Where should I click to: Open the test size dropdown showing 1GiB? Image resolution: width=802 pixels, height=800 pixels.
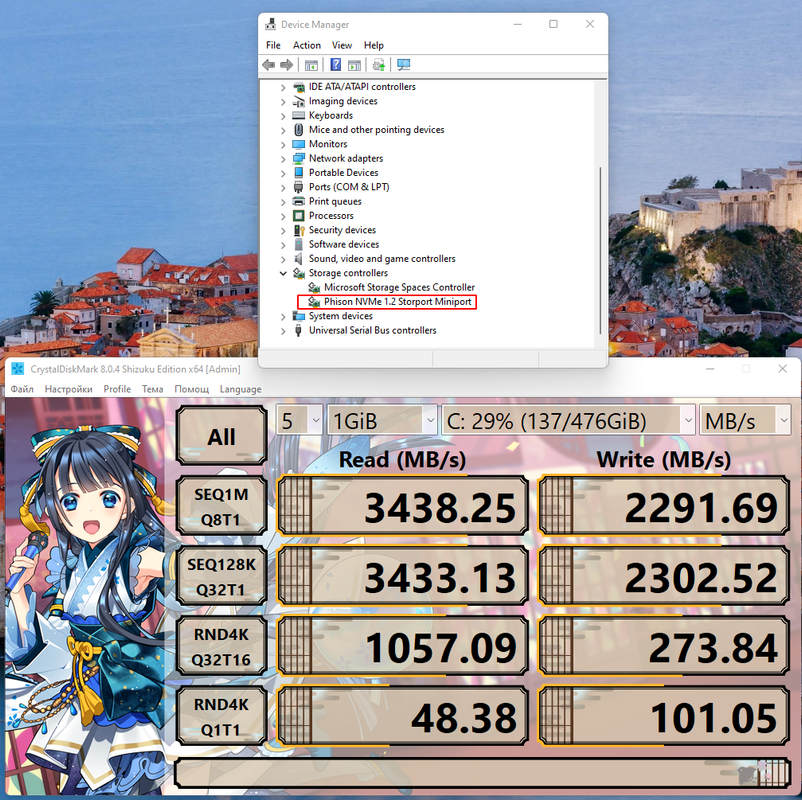coord(382,421)
